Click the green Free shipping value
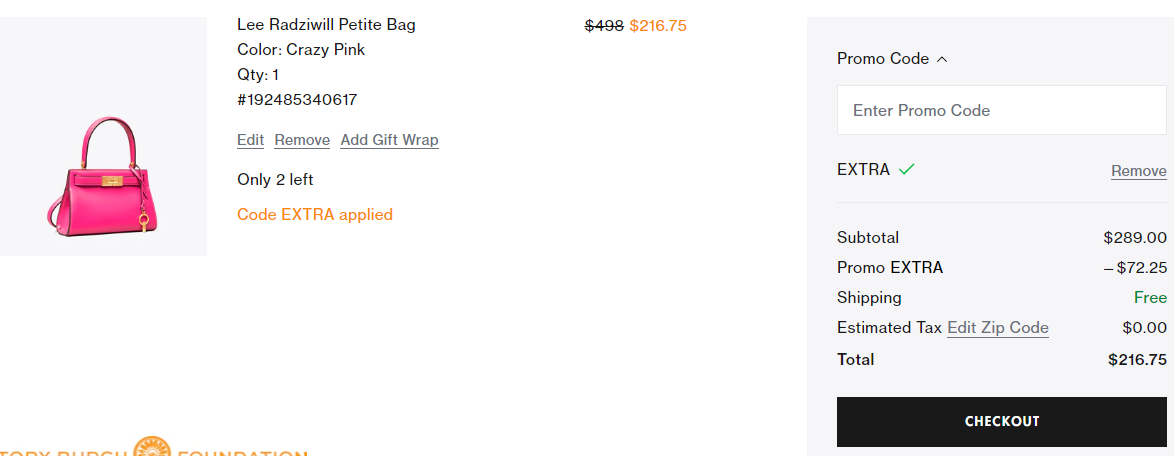 pos(1150,298)
